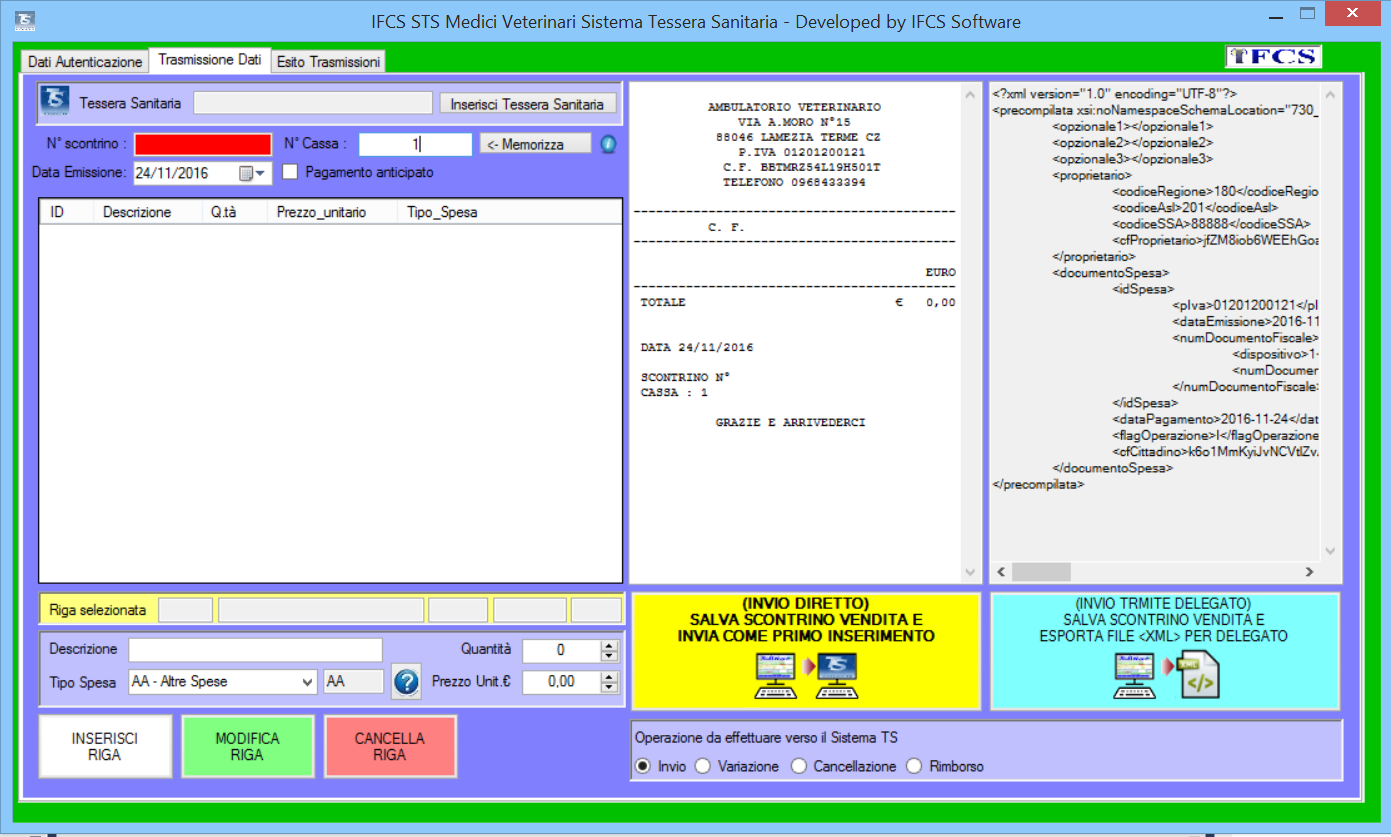Click the Data Emissione date field
The image size is (1391, 837).
pos(202,173)
